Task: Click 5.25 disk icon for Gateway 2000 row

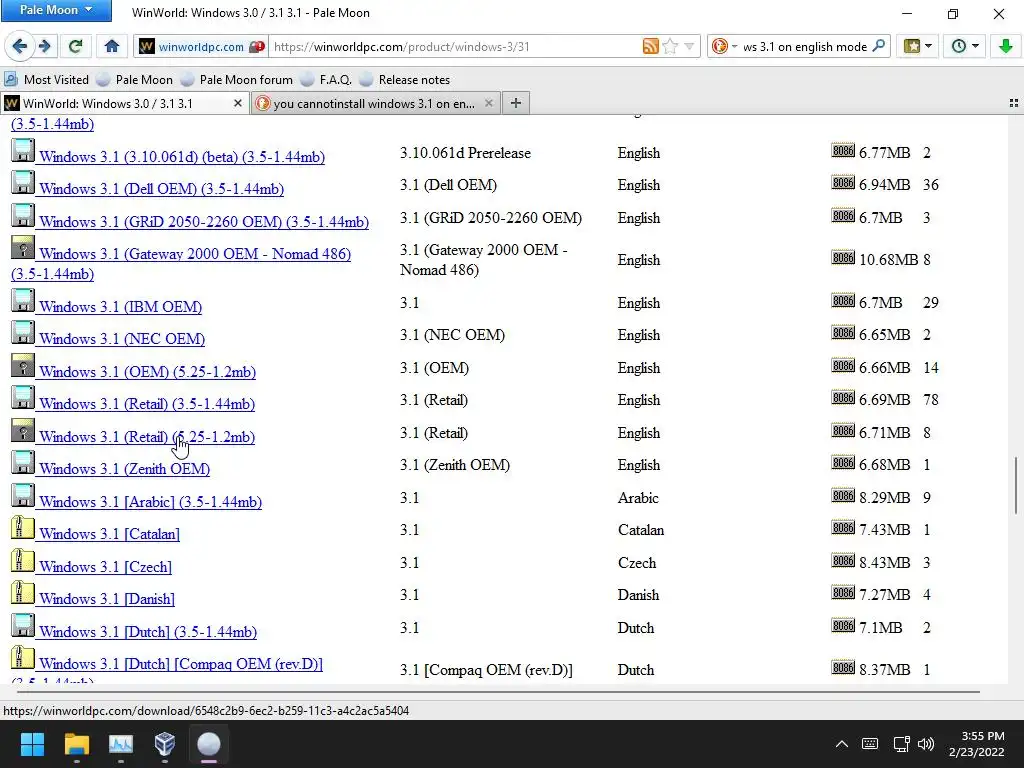Action: (23, 248)
